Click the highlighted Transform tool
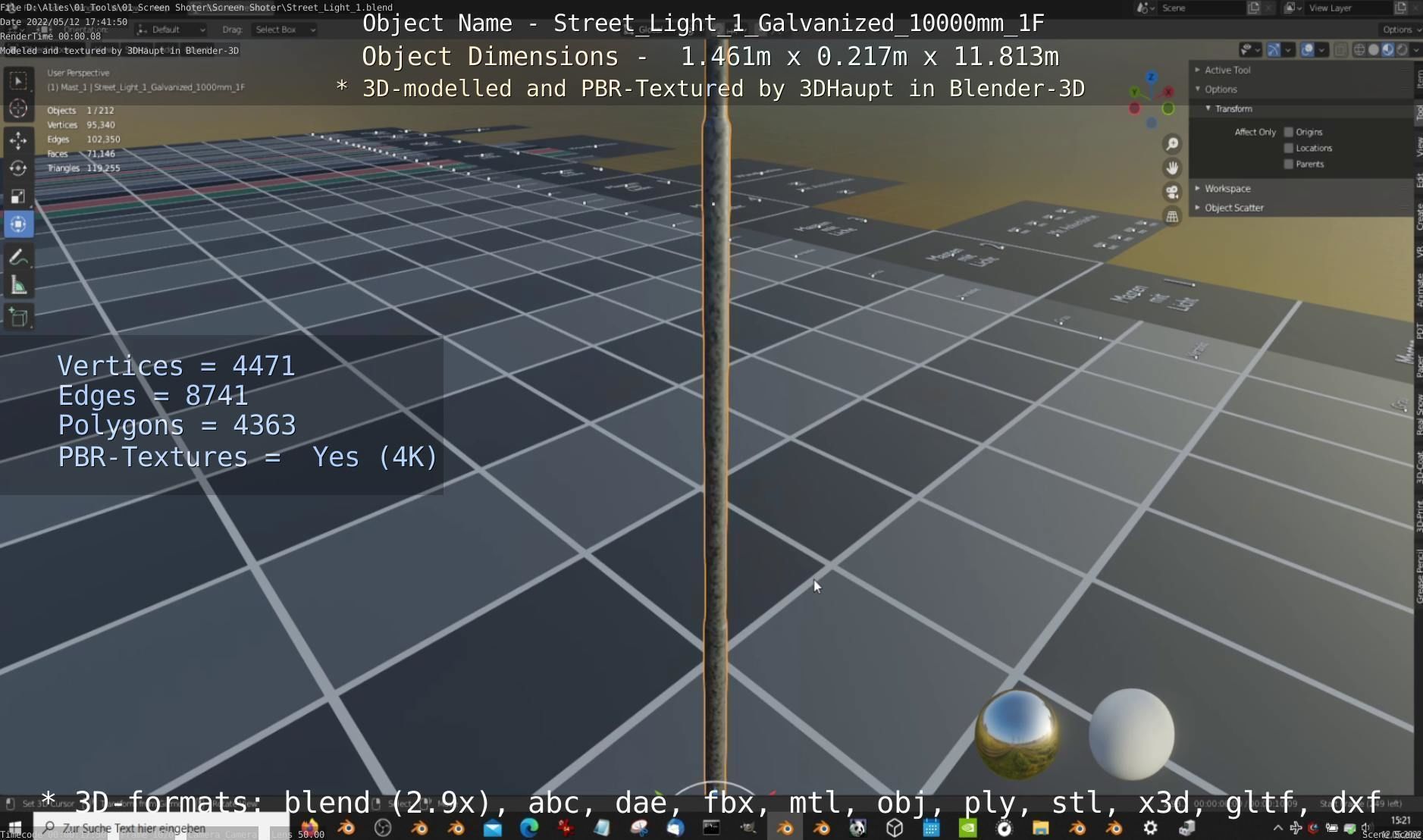This screenshot has width=1423, height=840. click(x=18, y=224)
